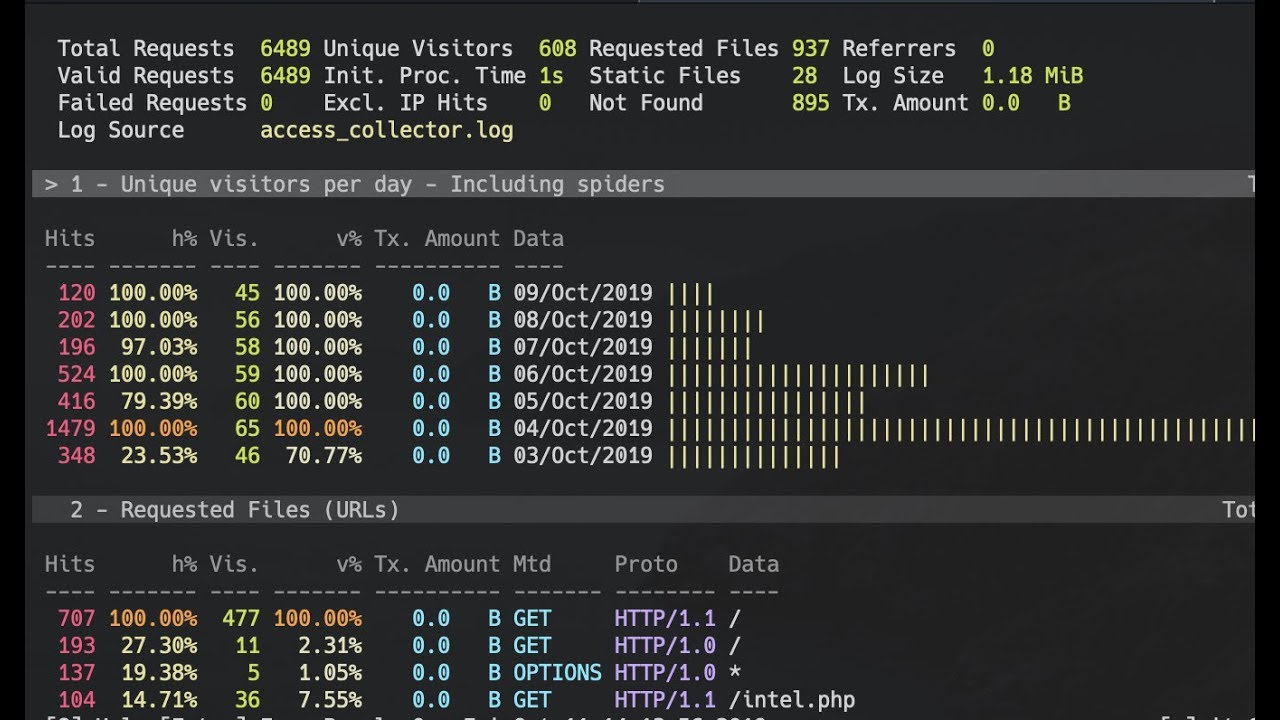The width and height of the screenshot is (1280, 720).
Task: Click the Mtd column header
Action: (x=532, y=564)
